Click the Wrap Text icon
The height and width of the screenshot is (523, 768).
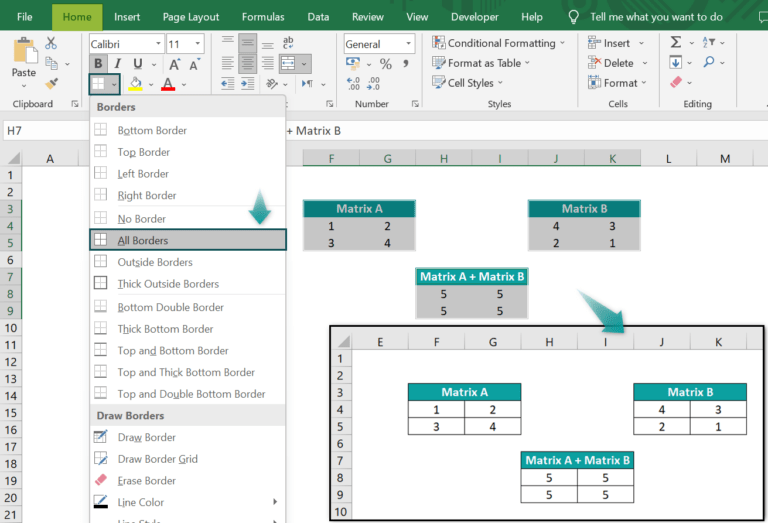[x=288, y=43]
